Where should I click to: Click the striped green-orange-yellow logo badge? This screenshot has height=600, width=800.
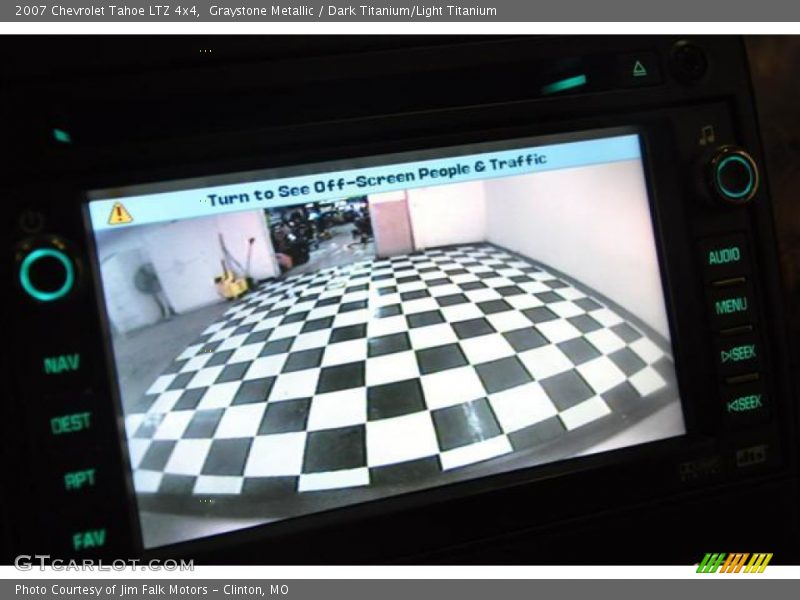735,563
